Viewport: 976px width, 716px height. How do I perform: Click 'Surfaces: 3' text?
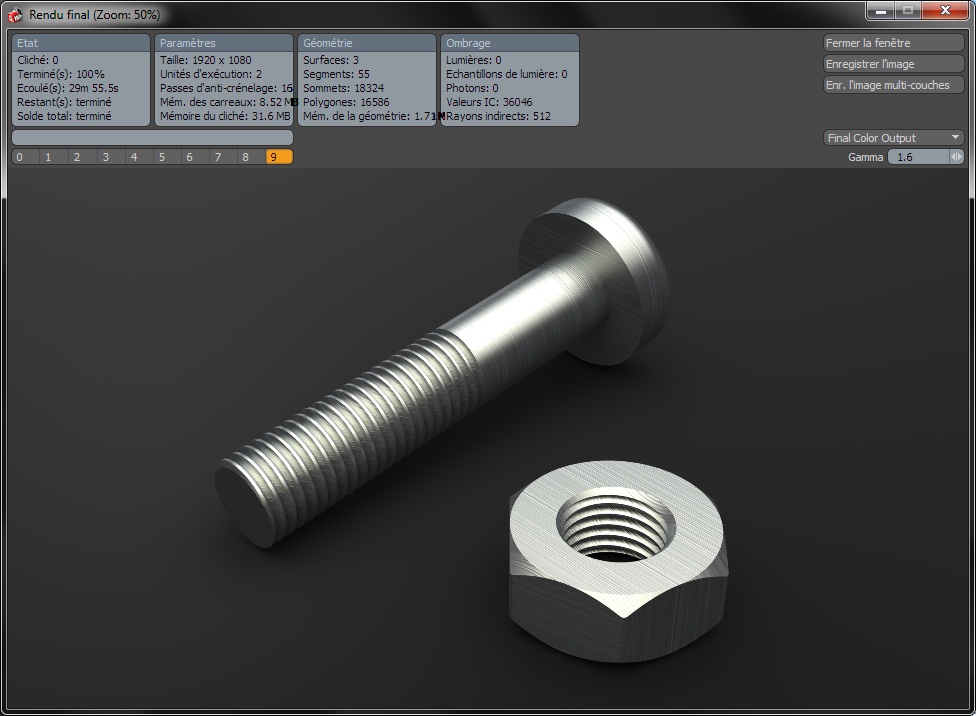[x=331, y=60]
